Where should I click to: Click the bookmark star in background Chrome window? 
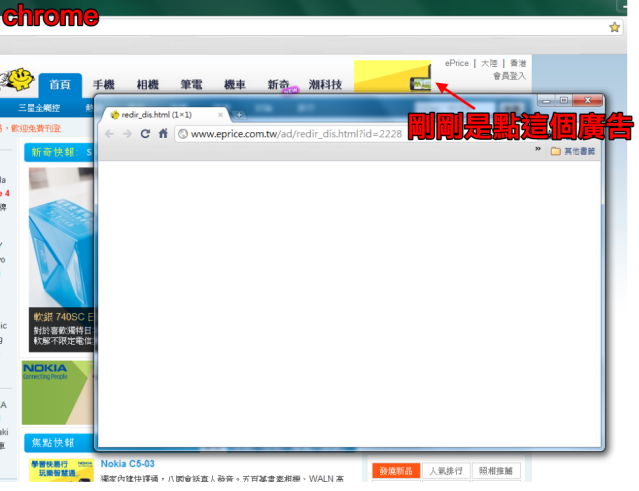click(614, 27)
